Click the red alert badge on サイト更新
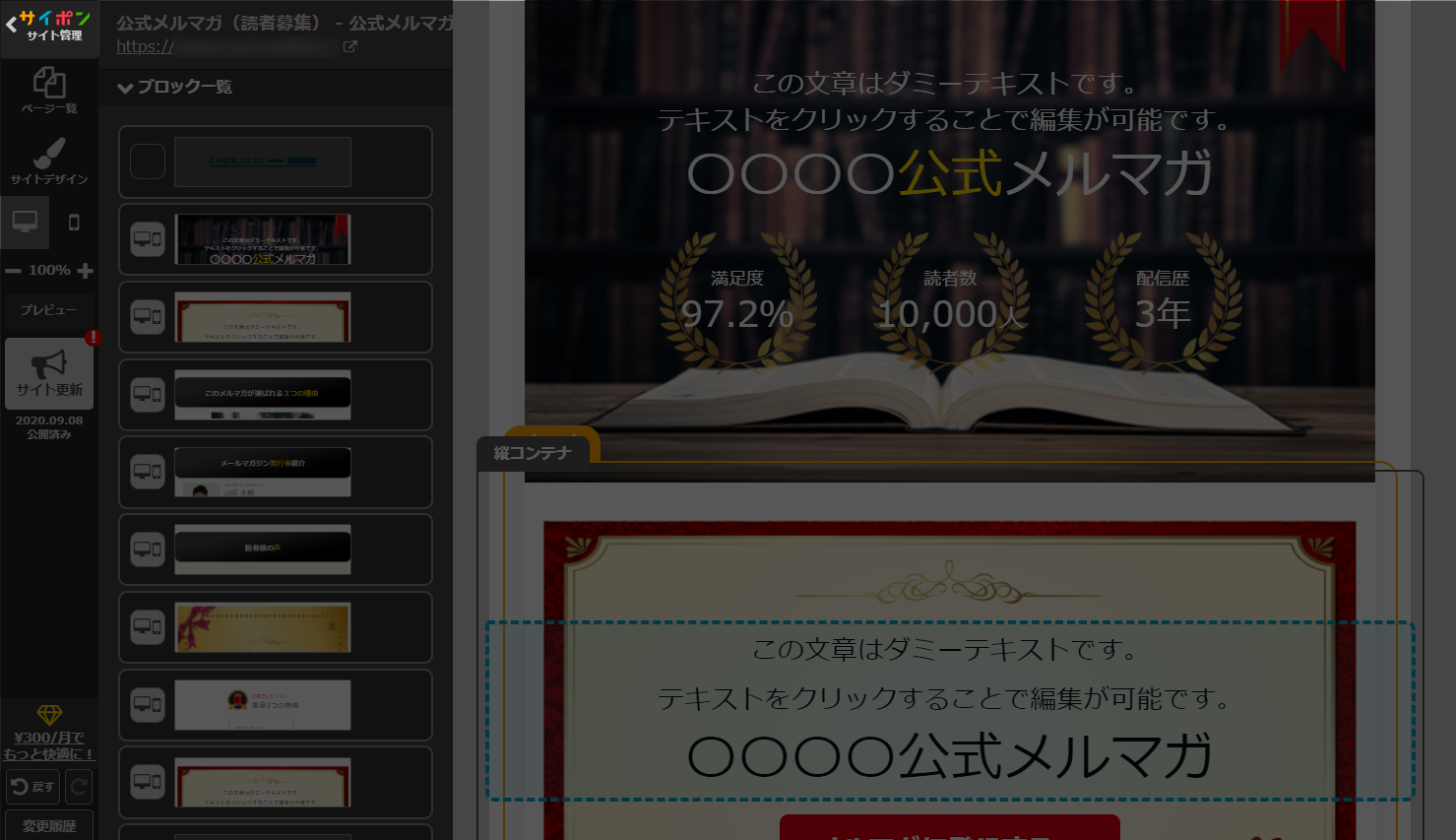The height and width of the screenshot is (840, 1456). click(x=93, y=338)
